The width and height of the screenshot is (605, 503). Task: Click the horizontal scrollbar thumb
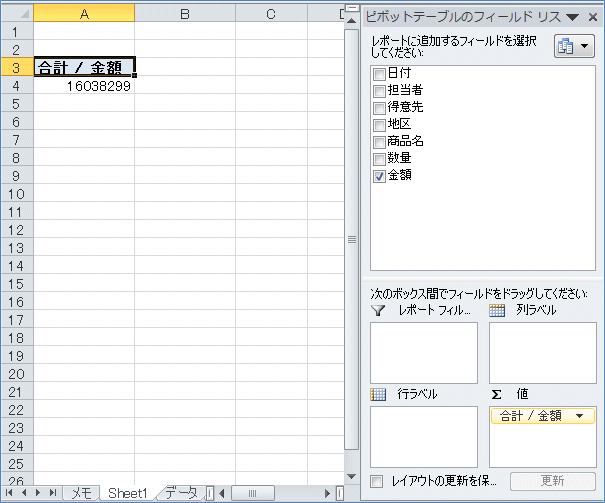tap(253, 493)
